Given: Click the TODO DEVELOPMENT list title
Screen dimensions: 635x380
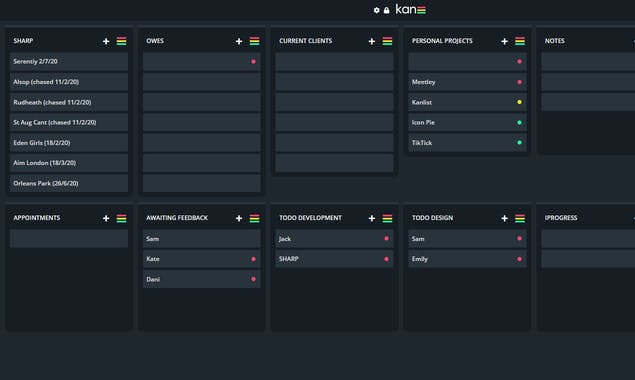Looking at the screenshot, I should 310,218.
